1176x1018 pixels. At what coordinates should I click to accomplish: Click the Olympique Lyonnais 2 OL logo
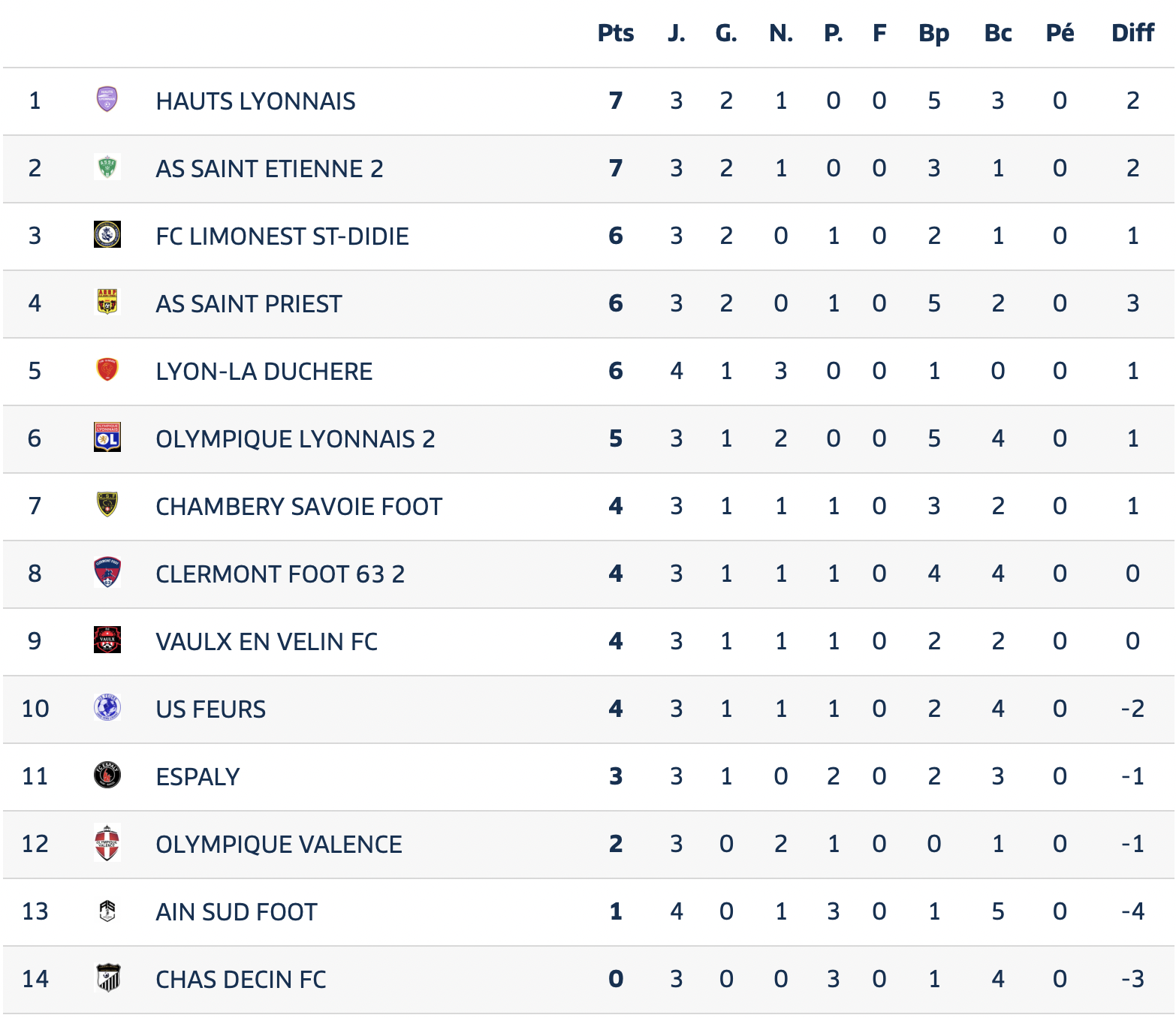107,438
